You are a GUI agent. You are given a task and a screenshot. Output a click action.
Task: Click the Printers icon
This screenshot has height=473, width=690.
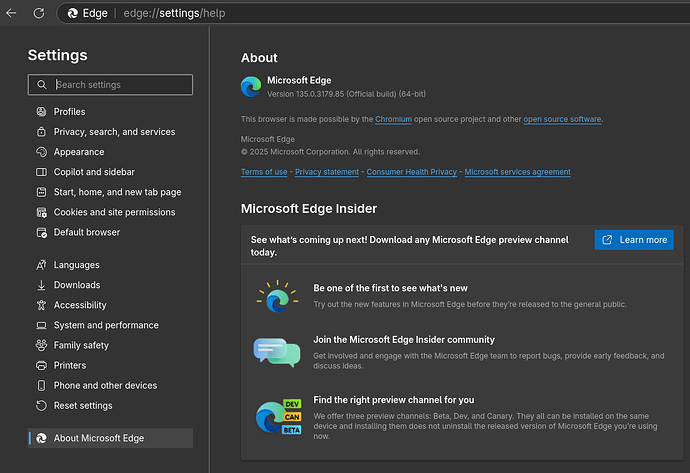(x=41, y=365)
